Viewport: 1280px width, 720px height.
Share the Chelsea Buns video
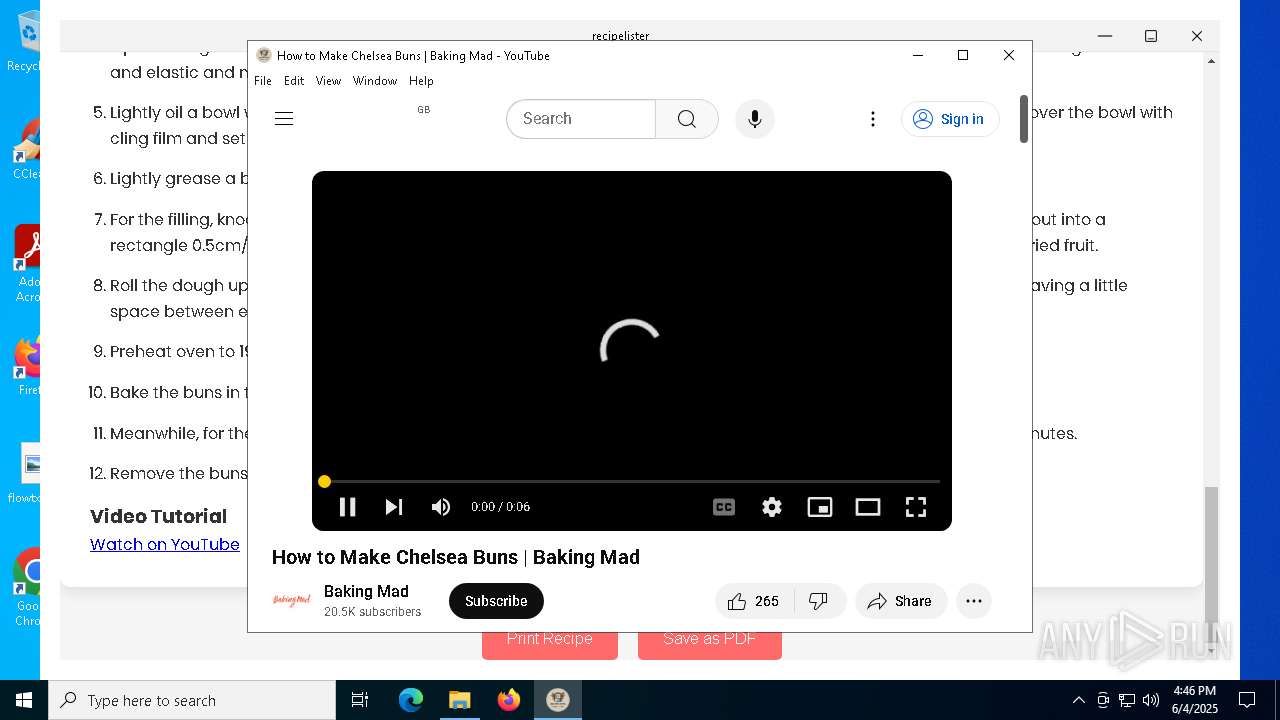901,601
